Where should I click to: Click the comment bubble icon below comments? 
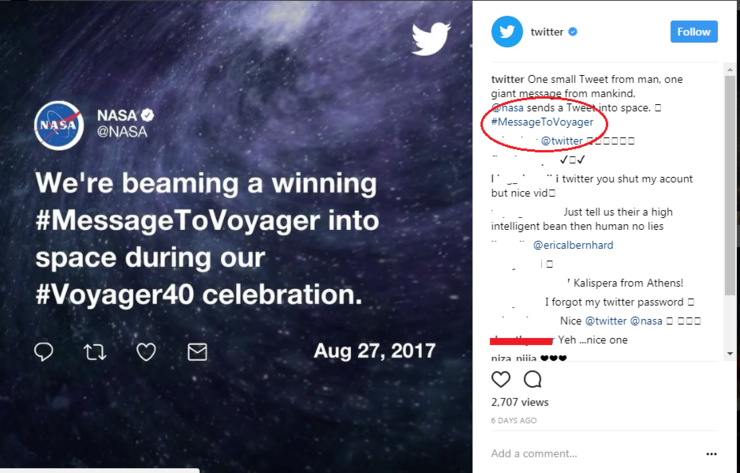533,379
